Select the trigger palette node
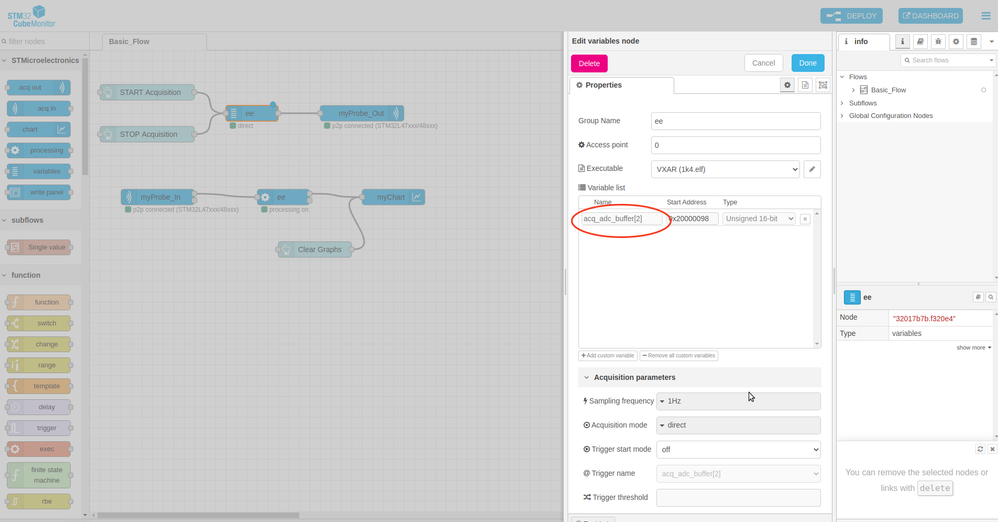The image size is (998, 522). coord(39,428)
